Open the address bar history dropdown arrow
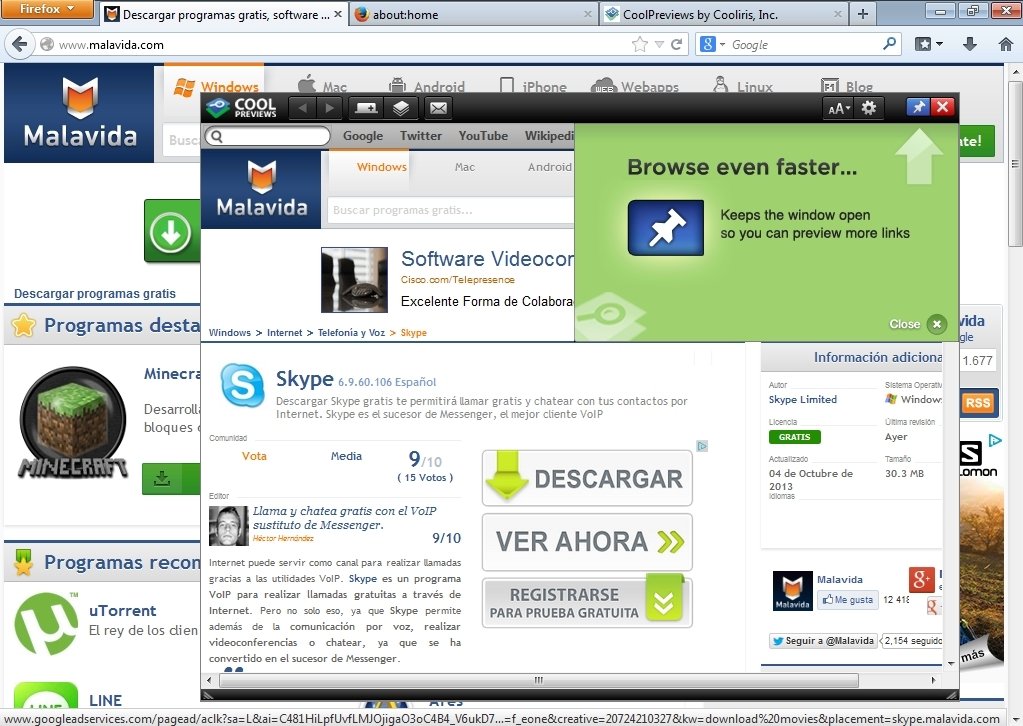The image size is (1023, 726). point(659,44)
